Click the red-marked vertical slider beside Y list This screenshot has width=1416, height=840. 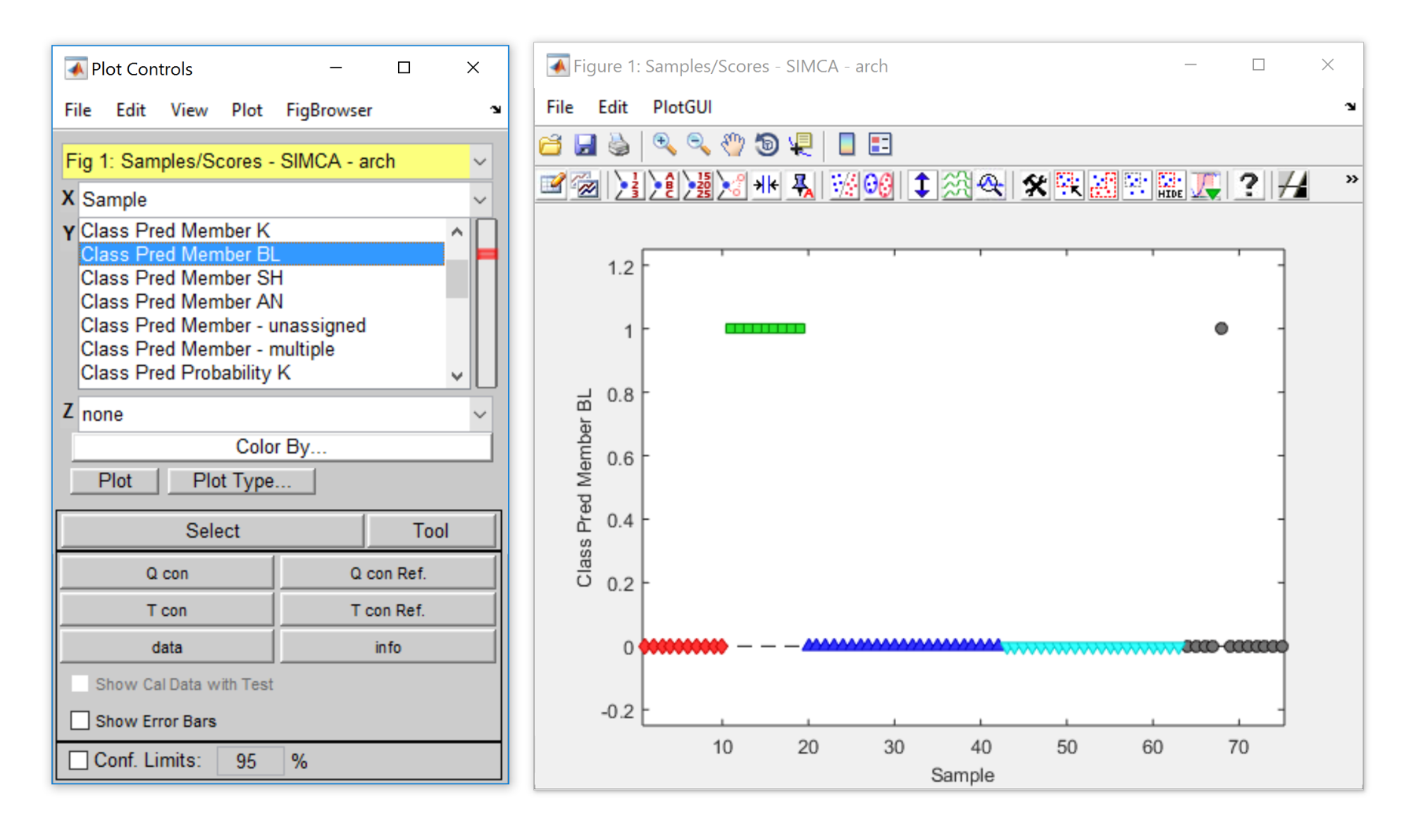(487, 254)
